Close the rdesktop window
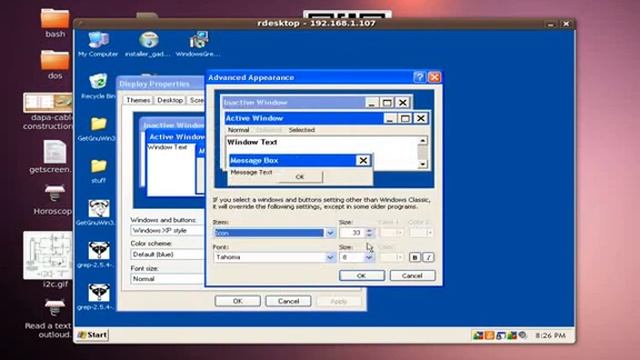This screenshot has width=640, height=360. click(x=566, y=24)
